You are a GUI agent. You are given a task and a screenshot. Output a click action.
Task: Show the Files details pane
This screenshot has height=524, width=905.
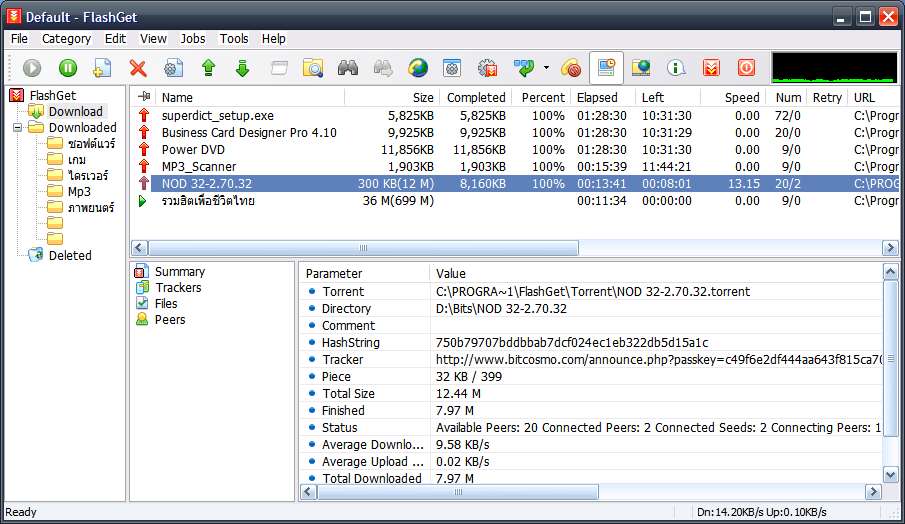click(166, 304)
